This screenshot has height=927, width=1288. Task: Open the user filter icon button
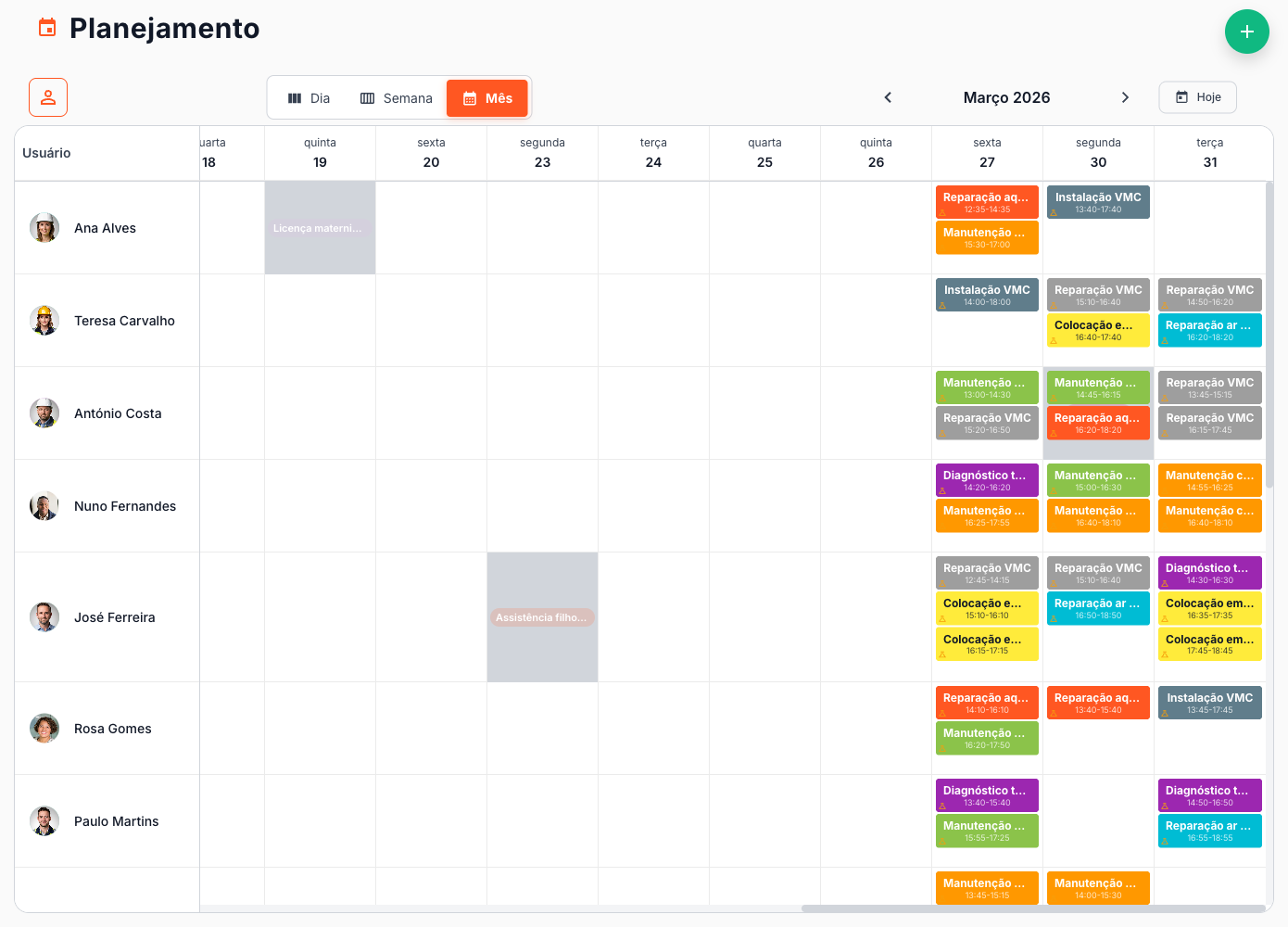coord(48,97)
